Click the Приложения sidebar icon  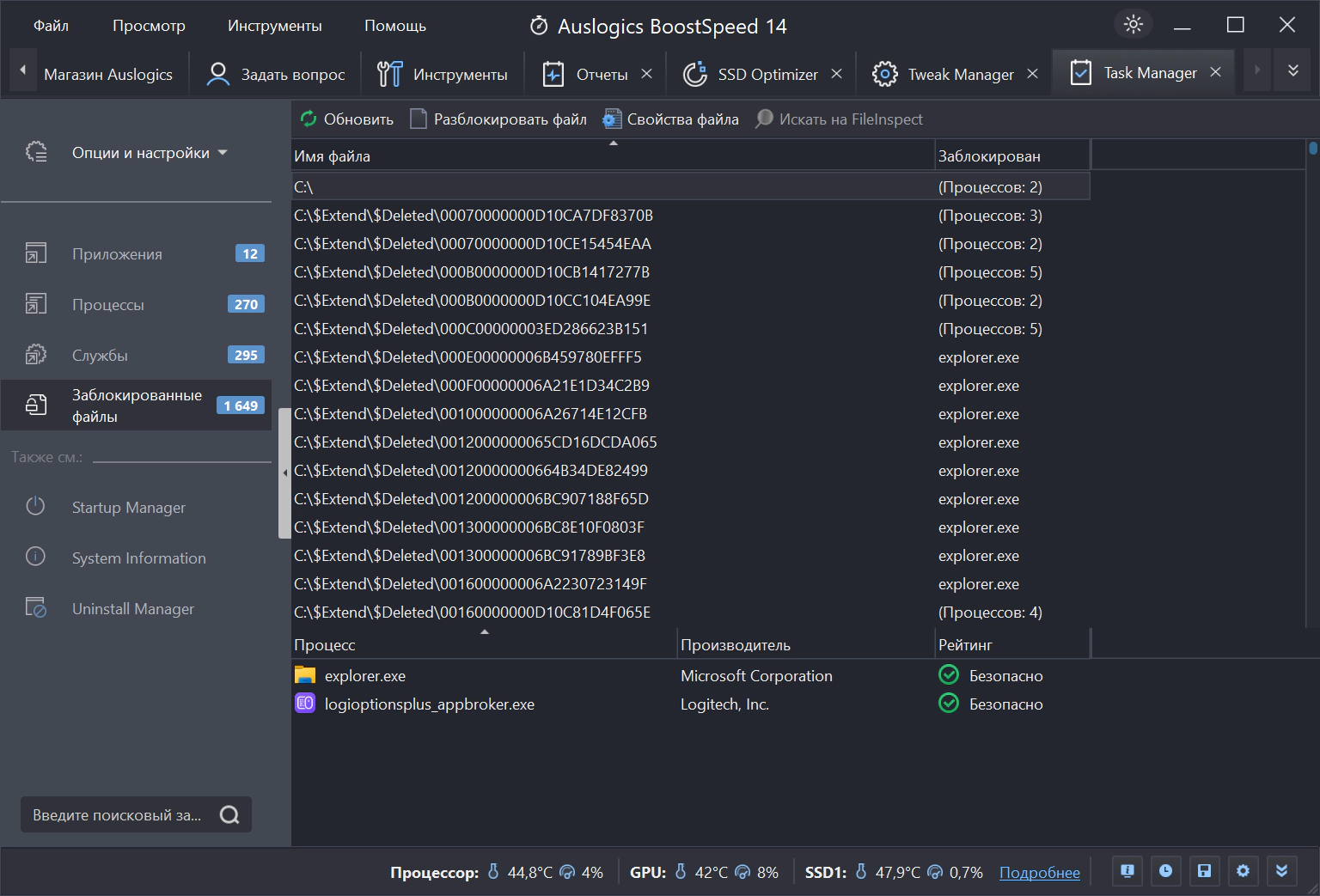click(36, 253)
